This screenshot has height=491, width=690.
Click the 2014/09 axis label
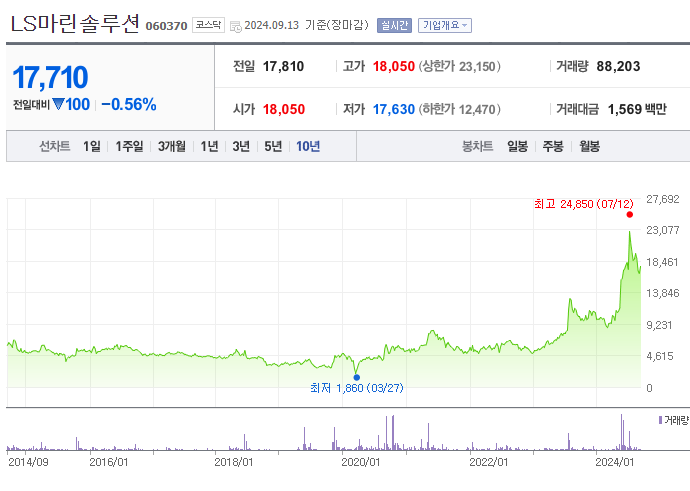point(28,462)
